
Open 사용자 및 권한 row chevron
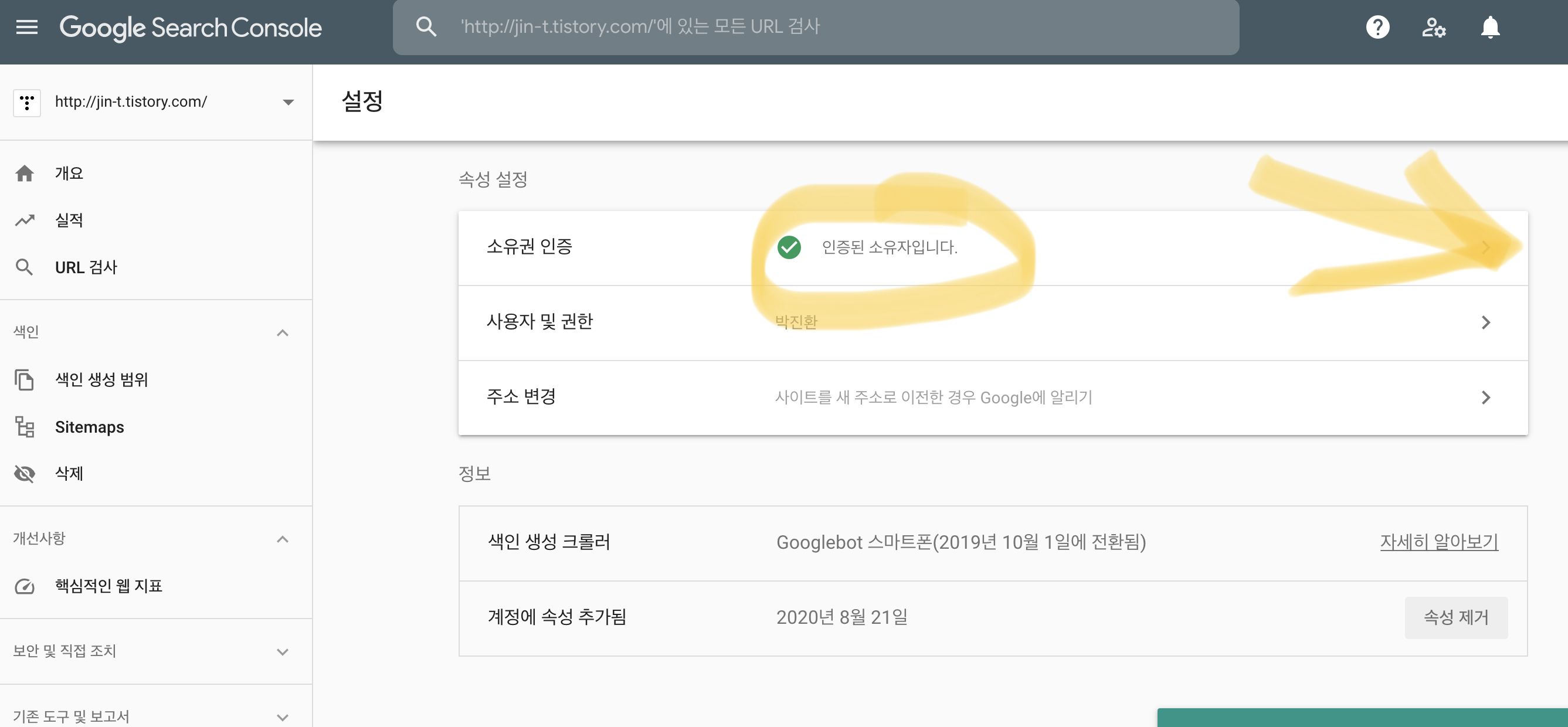coord(1485,322)
